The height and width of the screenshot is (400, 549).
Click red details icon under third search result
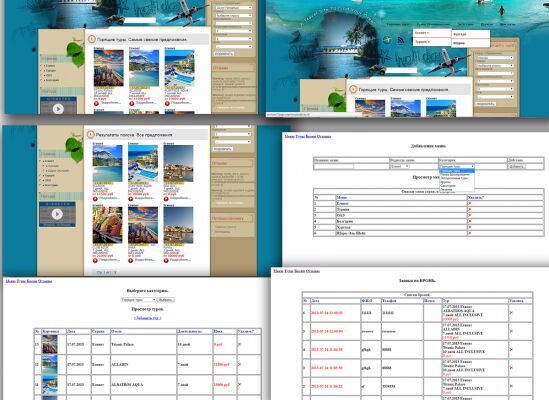pyautogui.click(x=166, y=199)
